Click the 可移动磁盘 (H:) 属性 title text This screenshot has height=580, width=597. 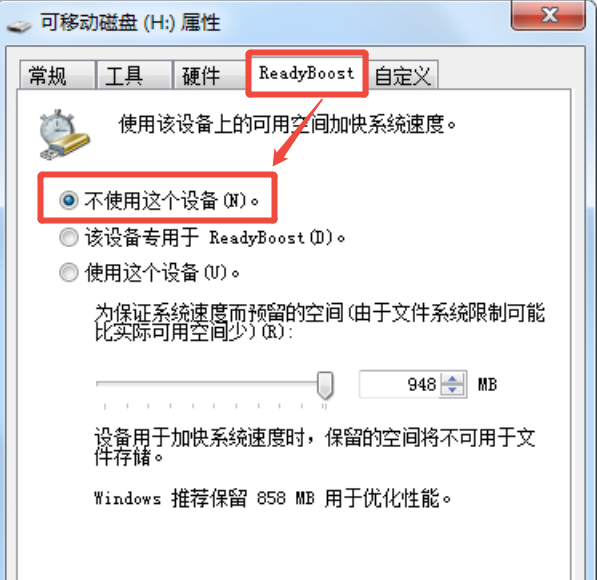pos(130,22)
